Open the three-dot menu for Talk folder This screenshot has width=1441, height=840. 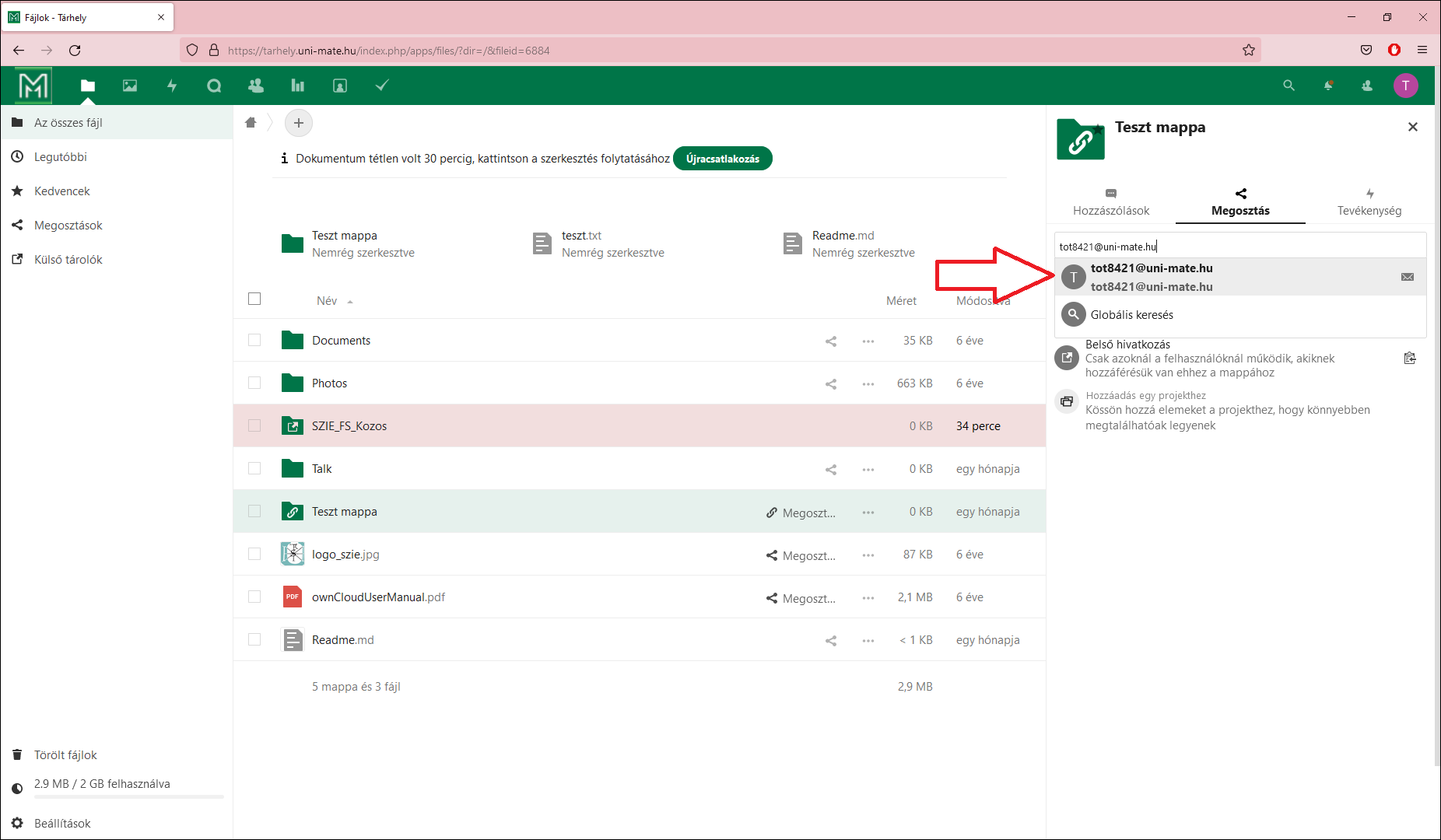click(868, 469)
